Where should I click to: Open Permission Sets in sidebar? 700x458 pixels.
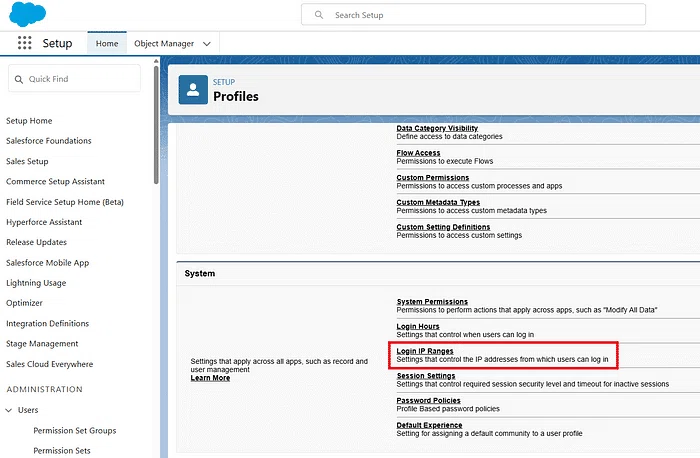[62, 450]
